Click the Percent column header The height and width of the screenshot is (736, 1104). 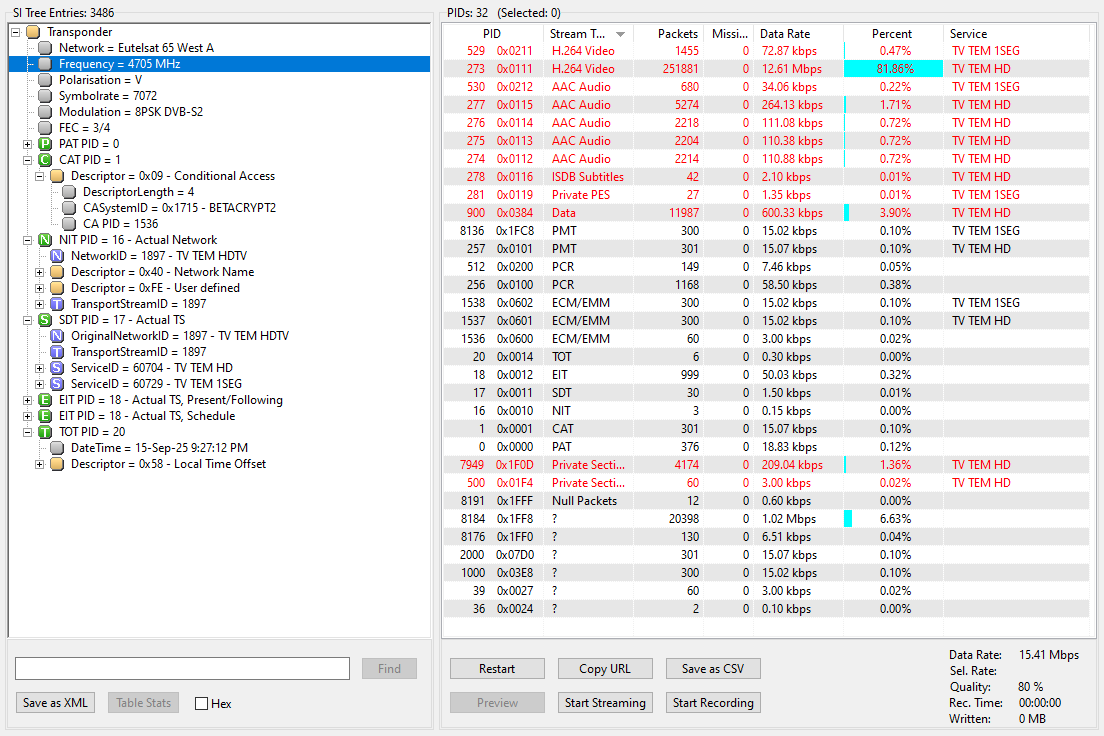[x=893, y=34]
